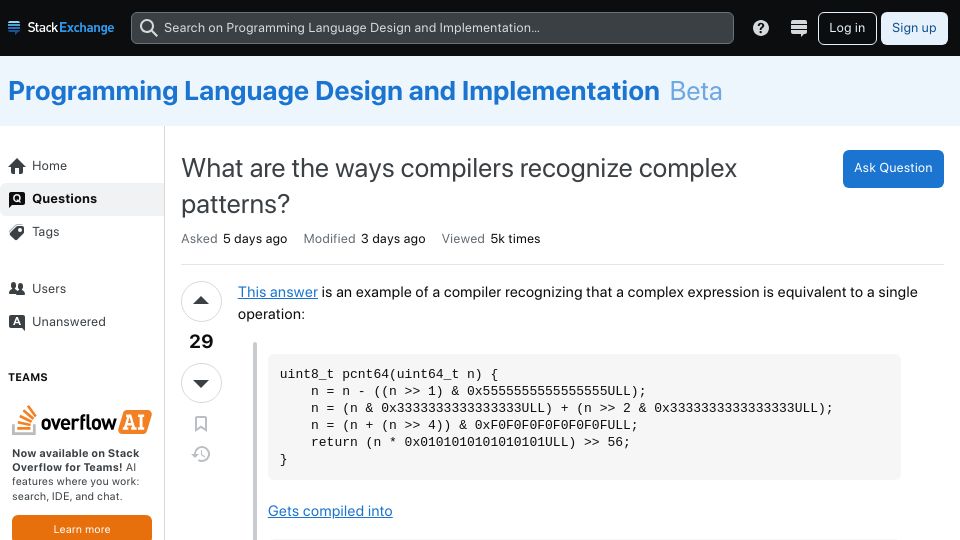Click the Users people icon
The height and width of the screenshot is (540, 960).
[x=17, y=289]
